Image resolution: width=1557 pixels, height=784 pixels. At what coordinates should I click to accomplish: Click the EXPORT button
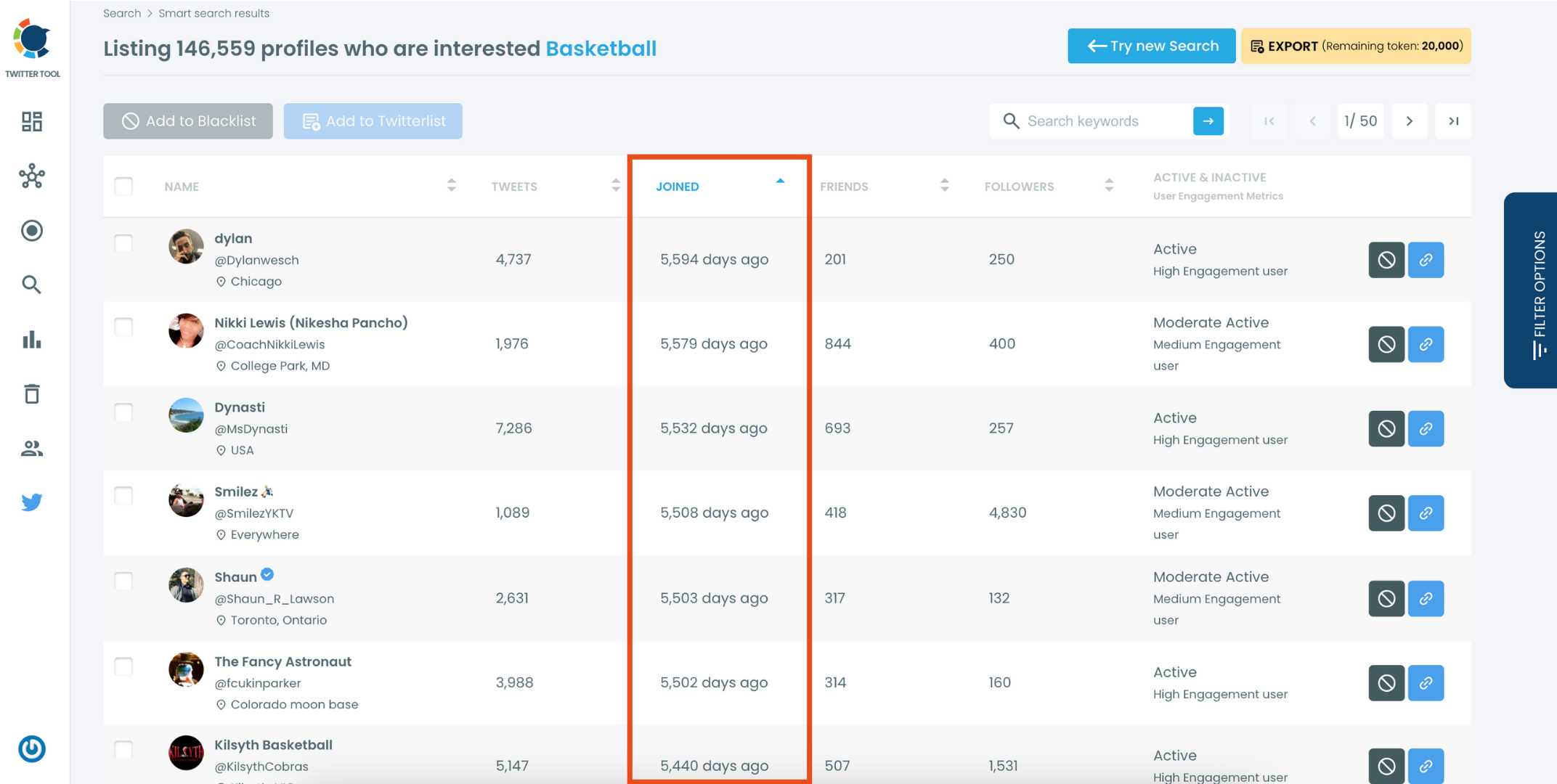(x=1355, y=46)
